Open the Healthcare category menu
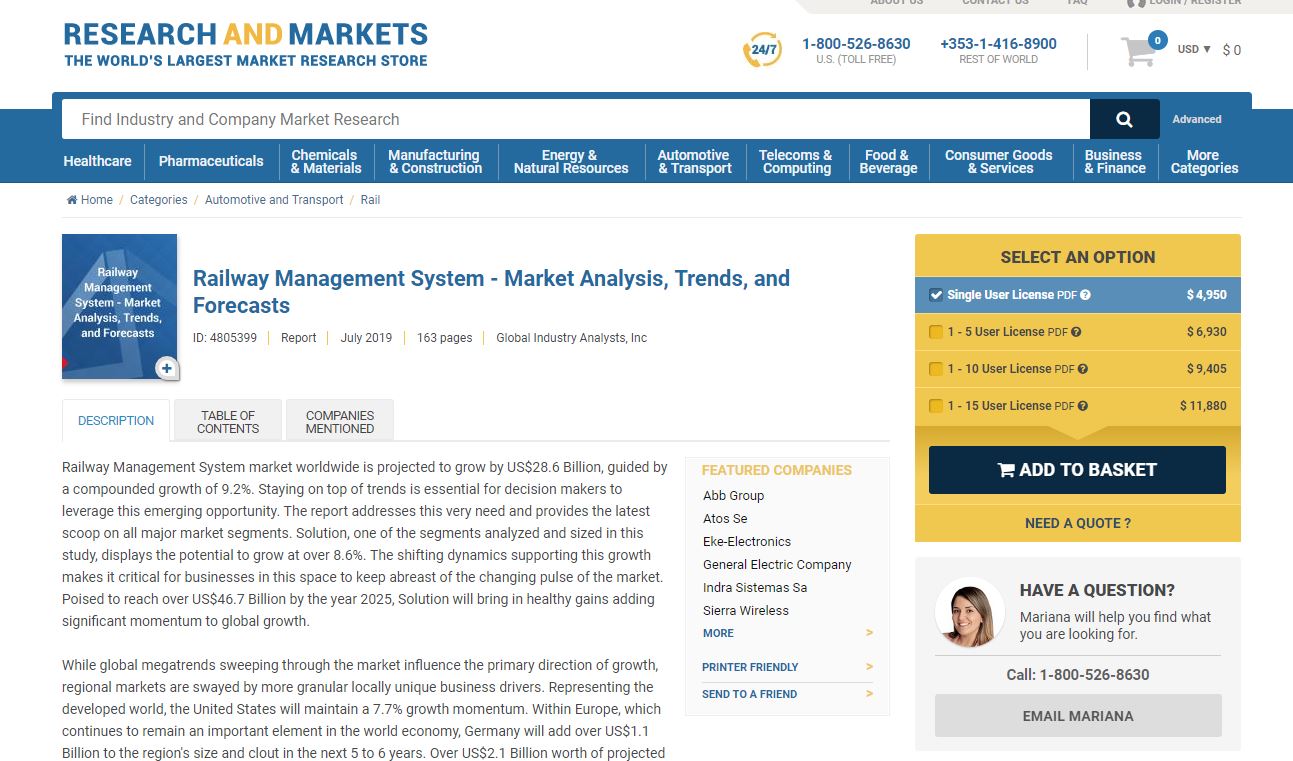Image resolution: width=1293 pixels, height=761 pixels. pyautogui.click(x=97, y=161)
